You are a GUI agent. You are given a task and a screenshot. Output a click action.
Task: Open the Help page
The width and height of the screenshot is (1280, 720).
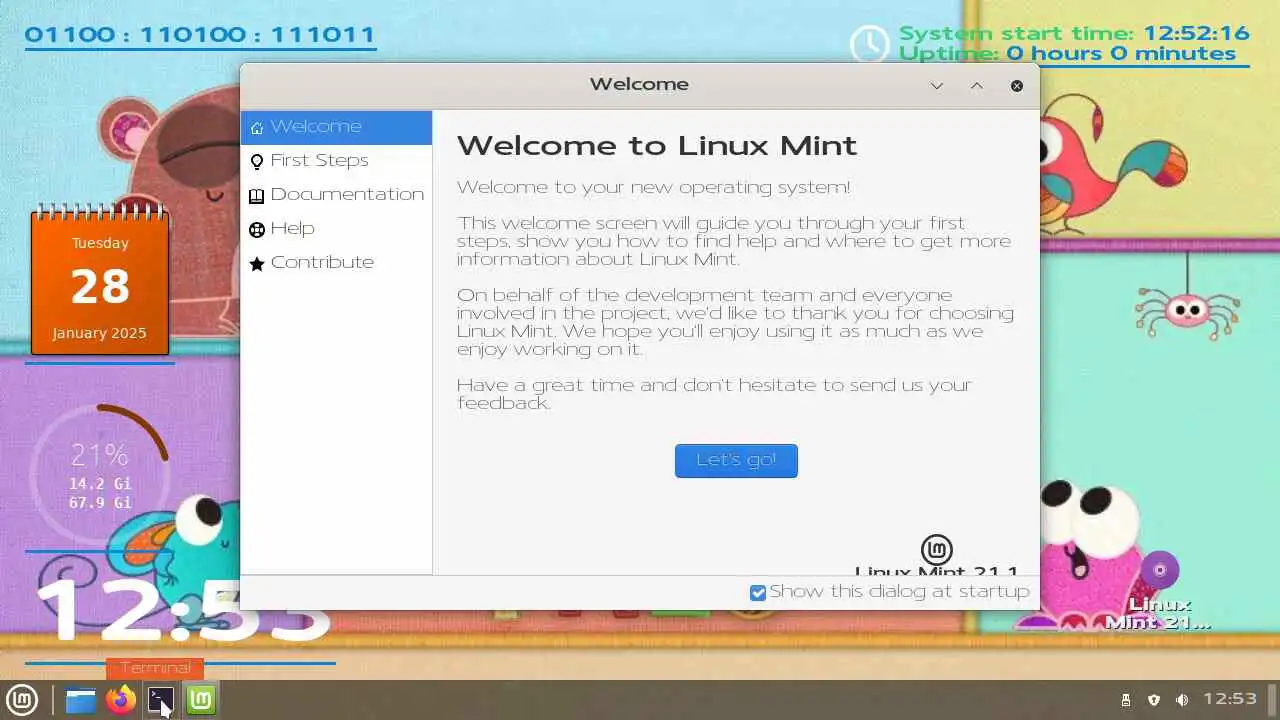tap(336, 229)
